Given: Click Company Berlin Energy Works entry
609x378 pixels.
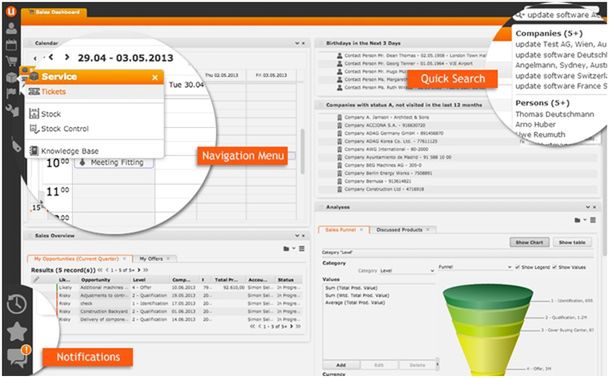Looking at the screenshot, I should point(388,173).
